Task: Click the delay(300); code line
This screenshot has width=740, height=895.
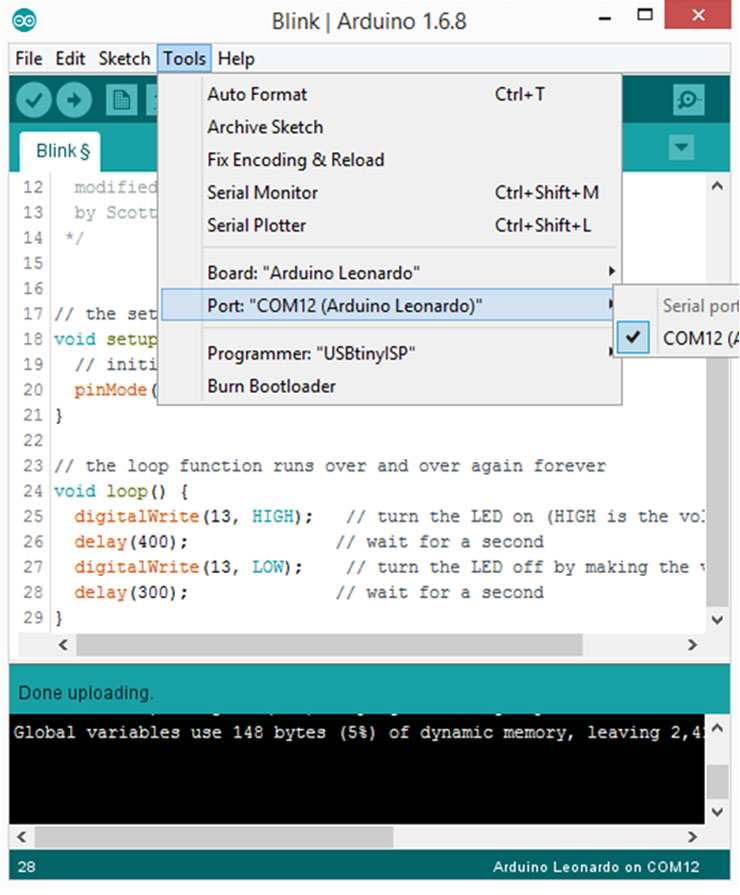Action: tap(131, 592)
